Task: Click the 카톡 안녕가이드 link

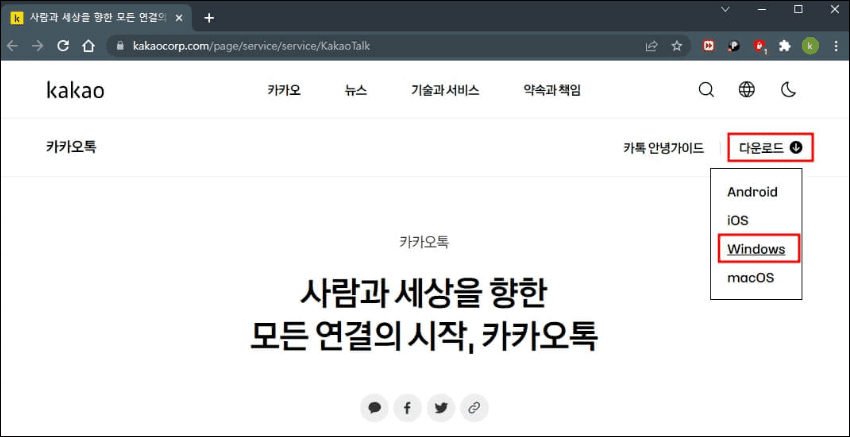Action: point(664,147)
